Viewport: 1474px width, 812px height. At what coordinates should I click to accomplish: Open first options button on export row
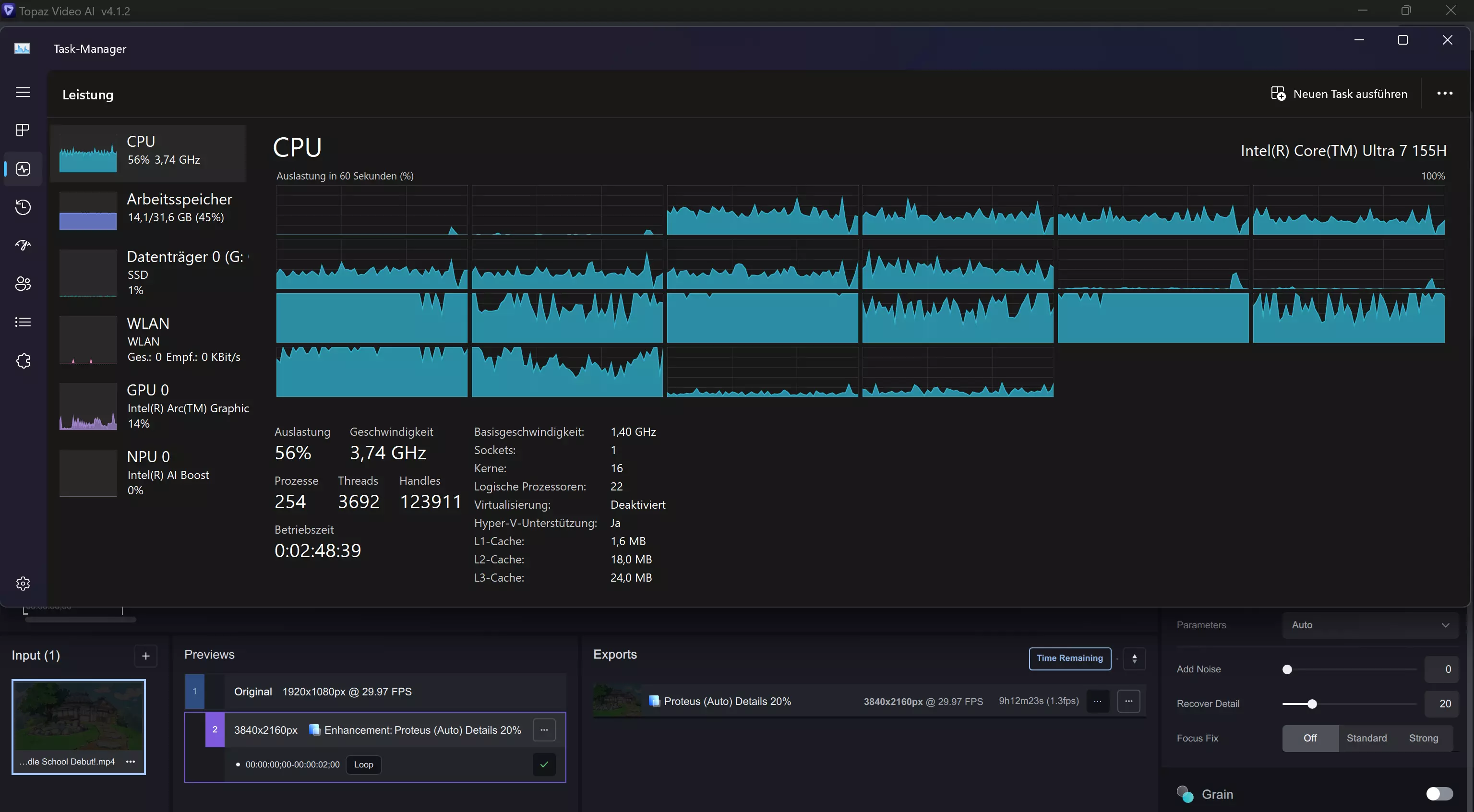pyautogui.click(x=1098, y=701)
